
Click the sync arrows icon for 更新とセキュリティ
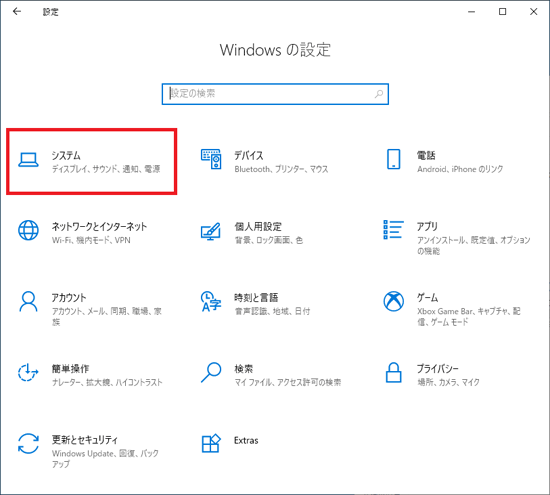pos(28,443)
